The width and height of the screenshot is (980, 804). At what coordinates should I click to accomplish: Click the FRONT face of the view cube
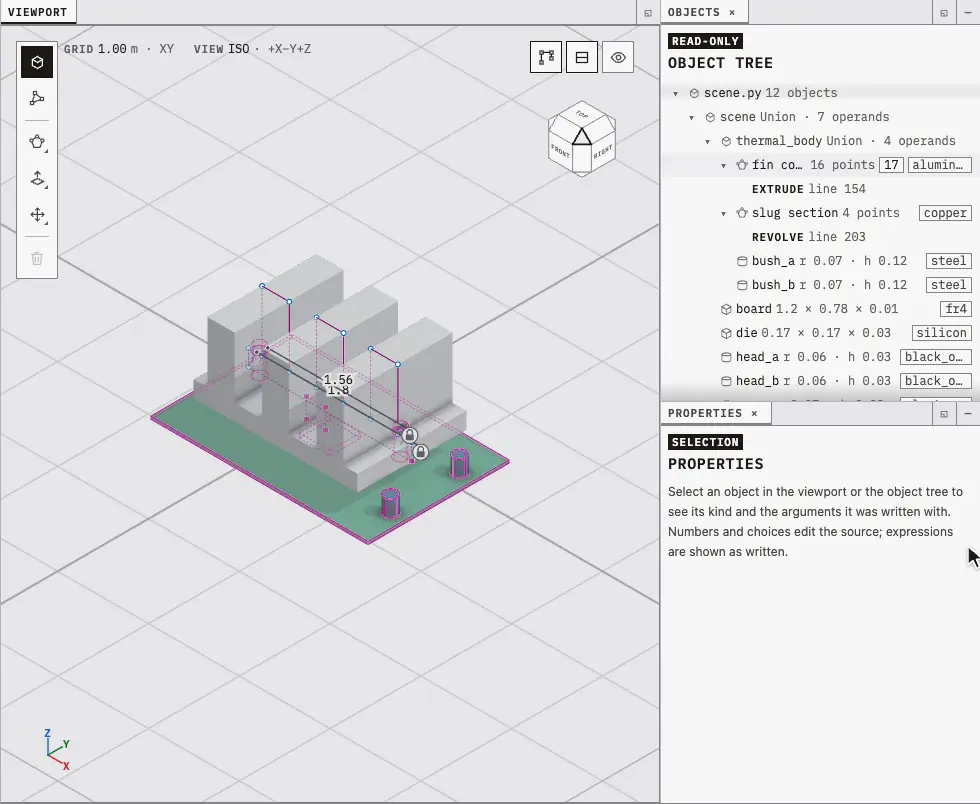pyautogui.click(x=560, y=151)
